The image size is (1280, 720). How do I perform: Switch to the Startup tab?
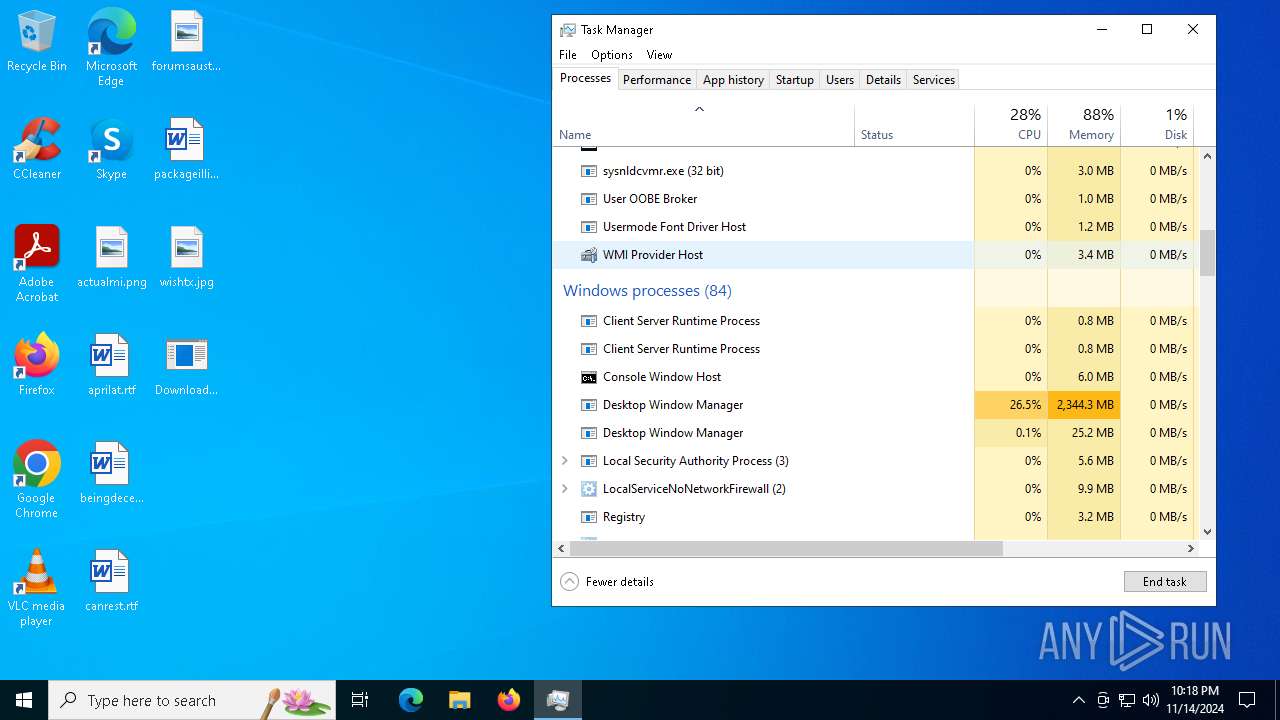click(795, 80)
